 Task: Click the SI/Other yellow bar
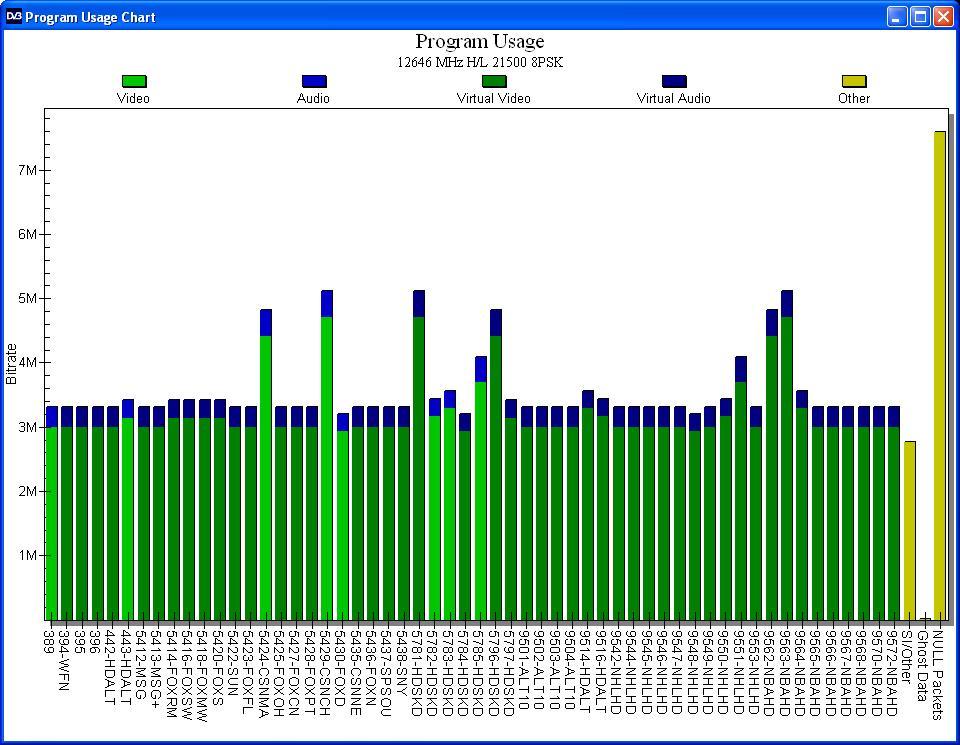tap(910, 530)
